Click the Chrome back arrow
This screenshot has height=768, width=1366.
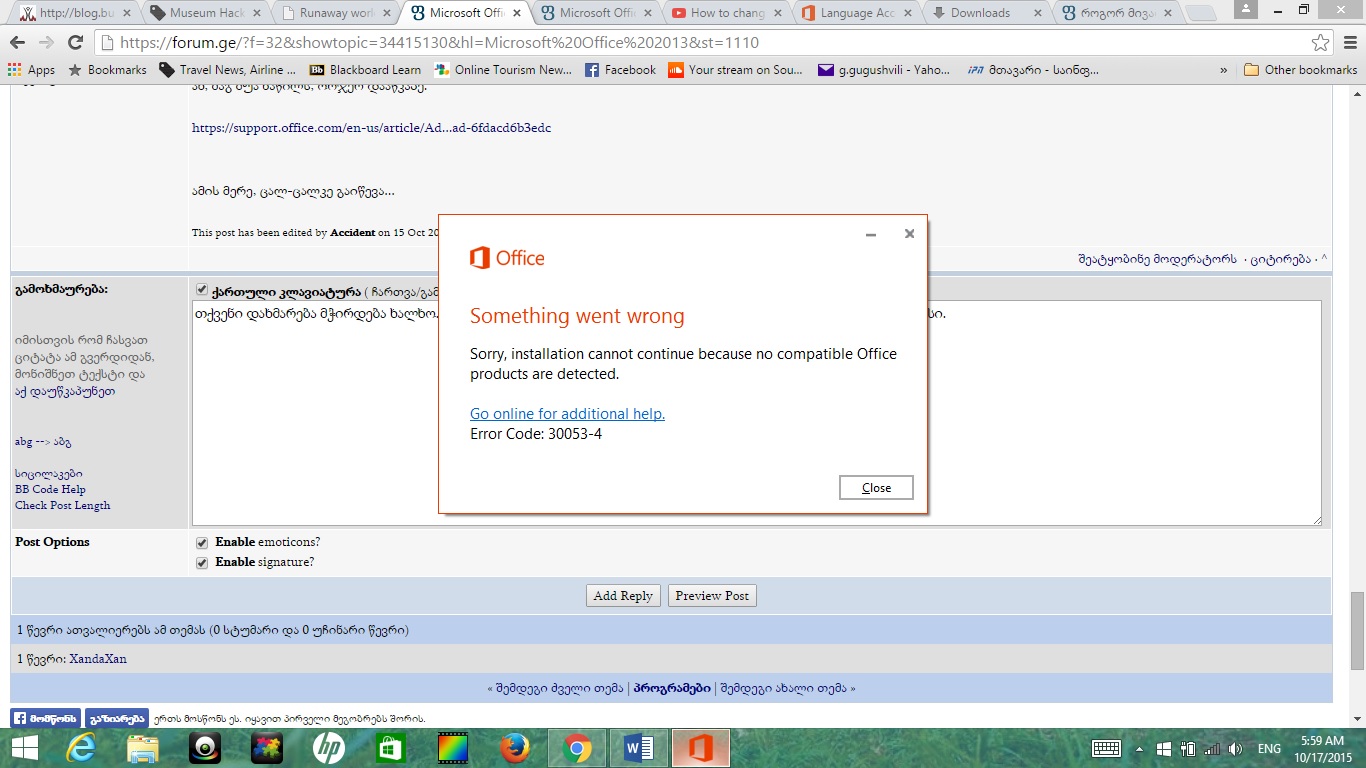click(18, 43)
